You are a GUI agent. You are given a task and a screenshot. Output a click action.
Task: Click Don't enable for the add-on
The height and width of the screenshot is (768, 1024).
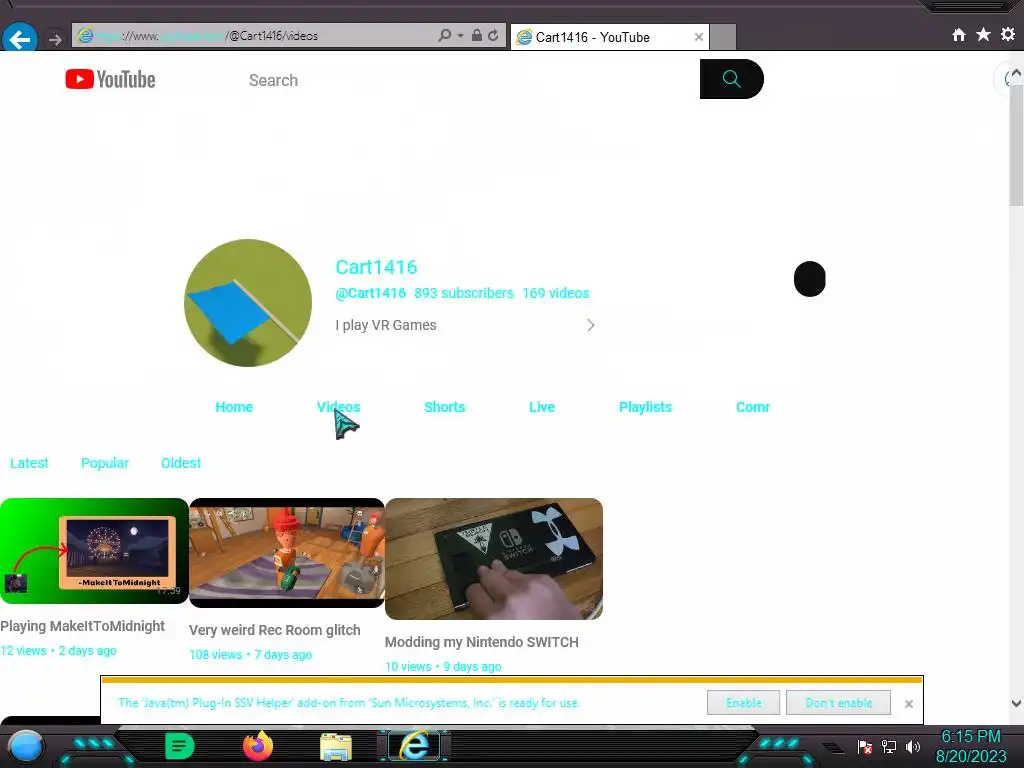tap(839, 703)
